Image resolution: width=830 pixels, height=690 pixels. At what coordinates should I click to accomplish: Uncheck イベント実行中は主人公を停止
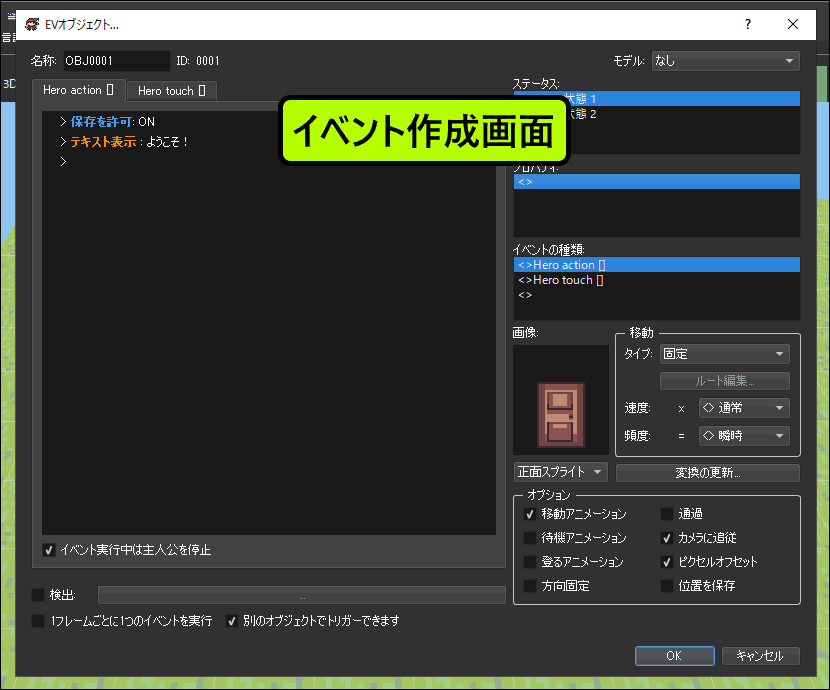[x=49, y=550]
